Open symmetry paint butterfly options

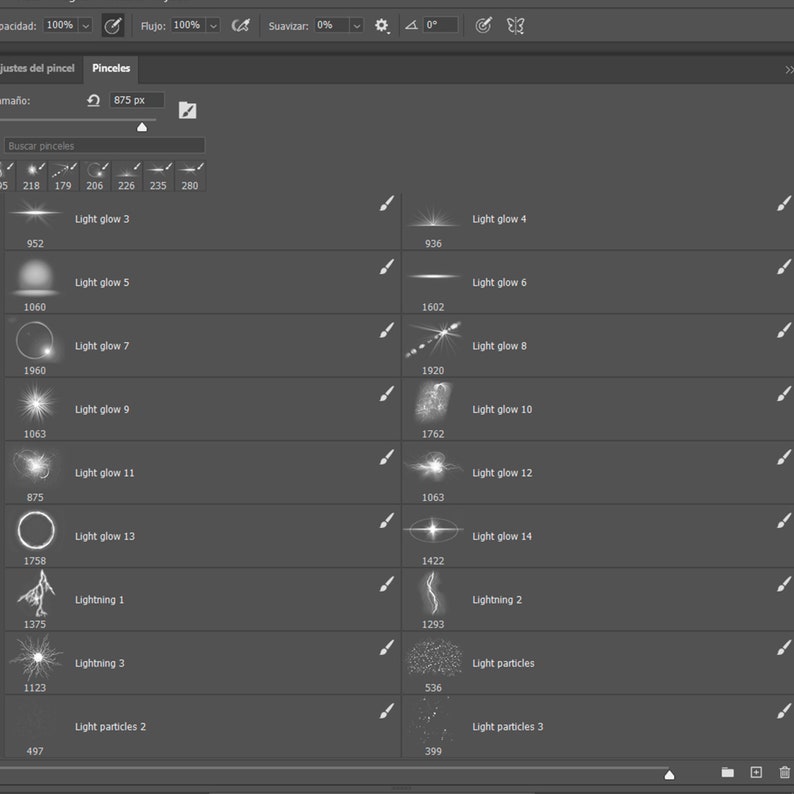(x=515, y=25)
